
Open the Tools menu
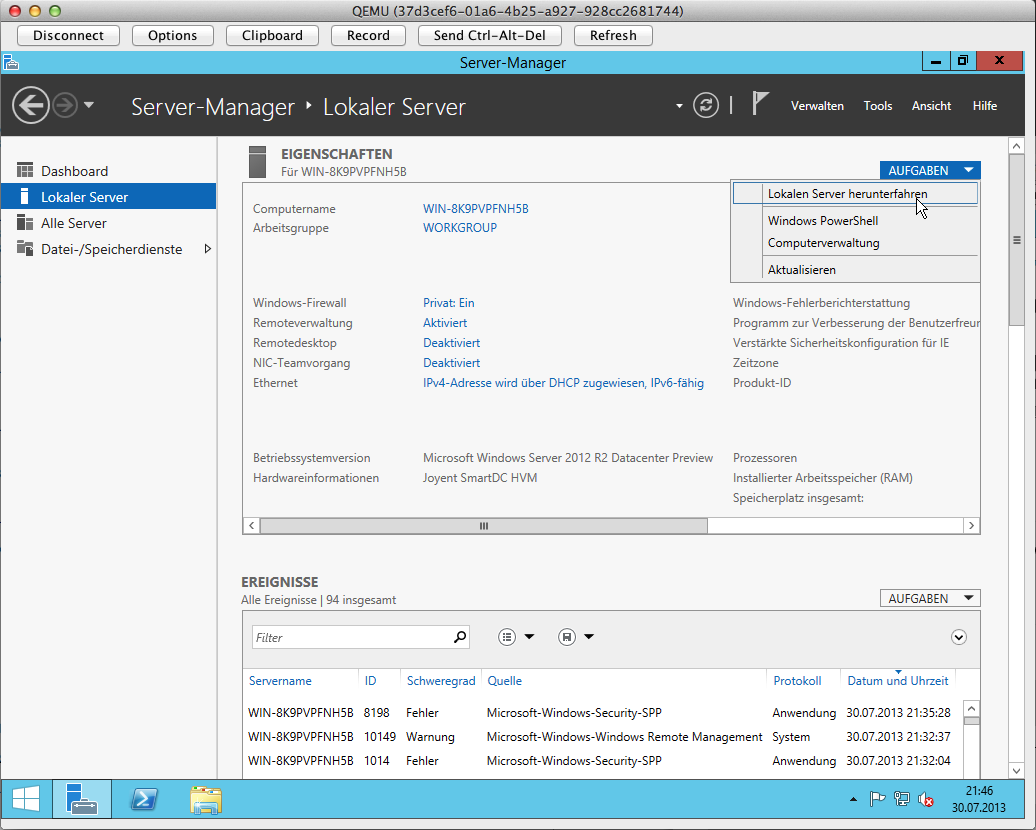click(877, 106)
